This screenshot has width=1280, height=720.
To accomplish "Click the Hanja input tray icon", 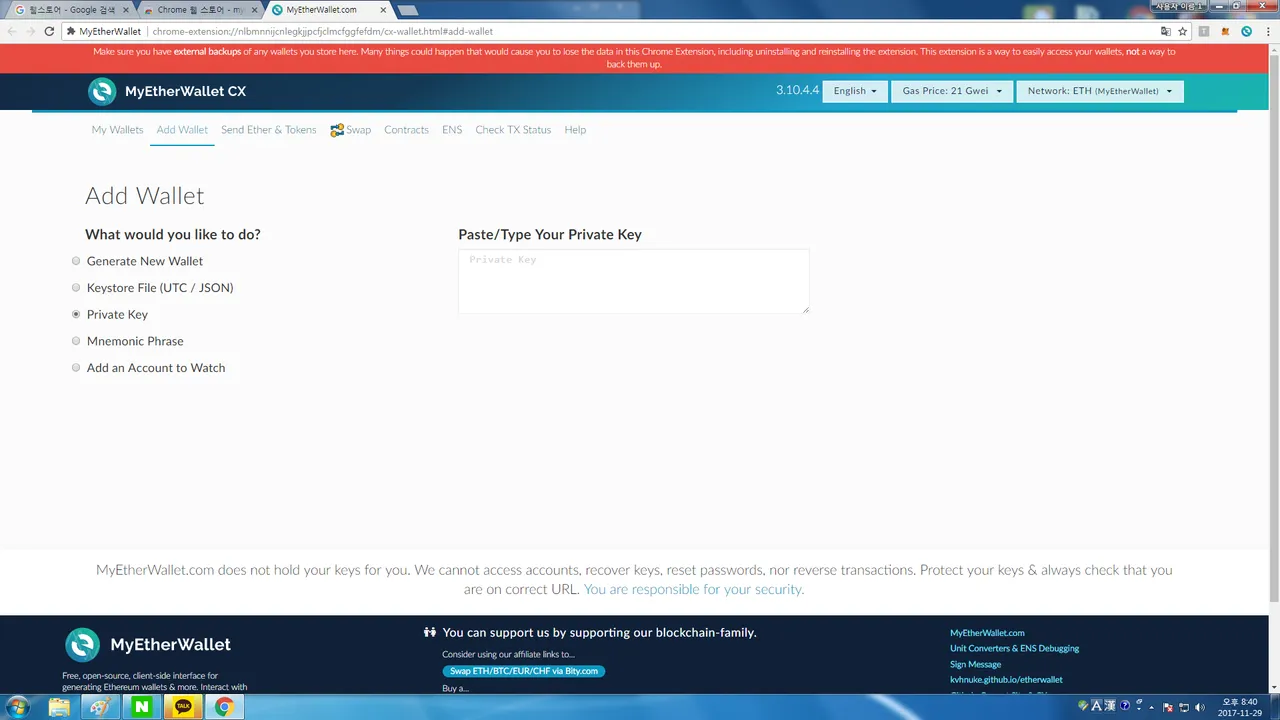I will coord(1109,706).
